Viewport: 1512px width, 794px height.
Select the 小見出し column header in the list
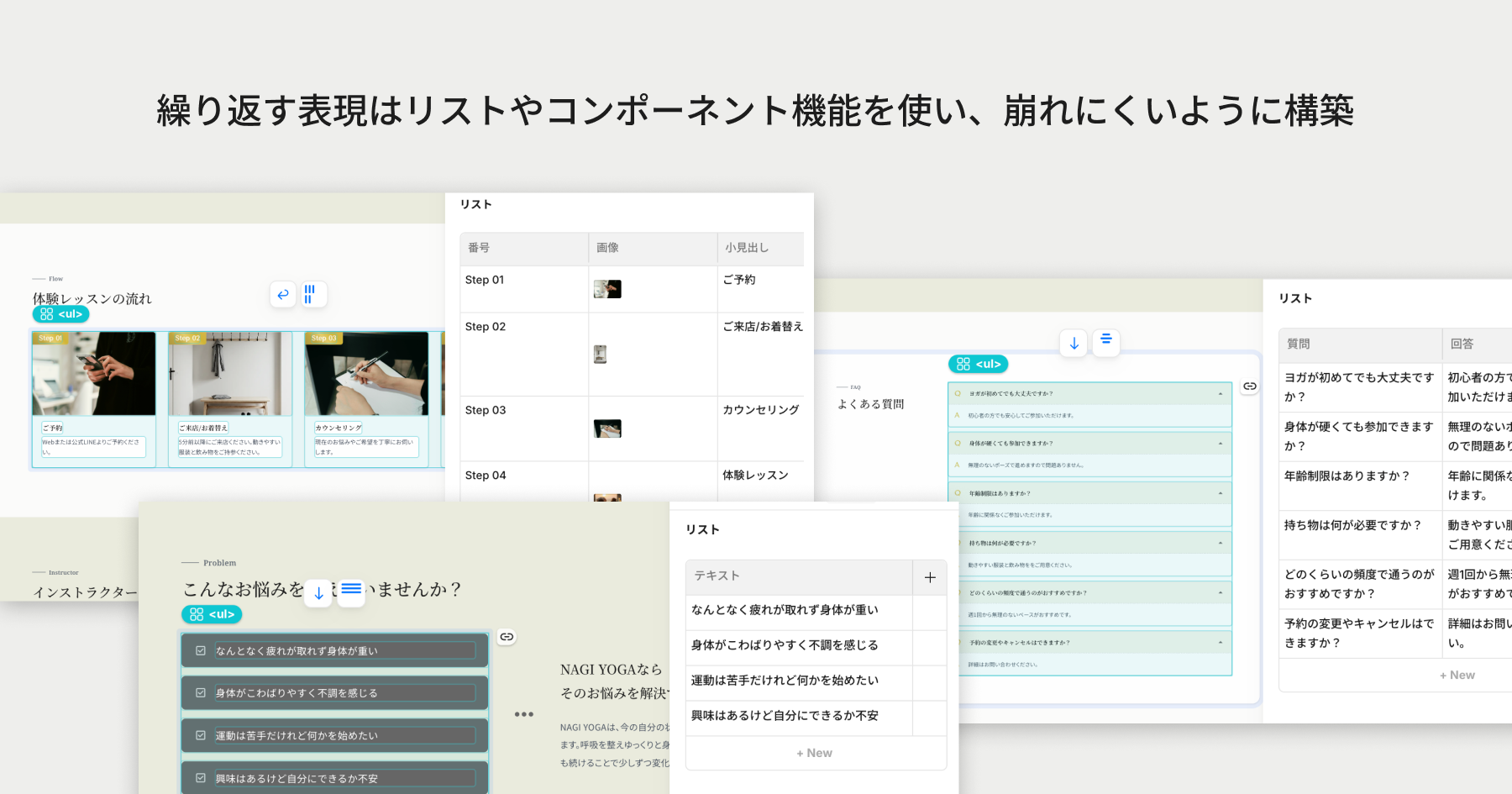click(x=746, y=247)
